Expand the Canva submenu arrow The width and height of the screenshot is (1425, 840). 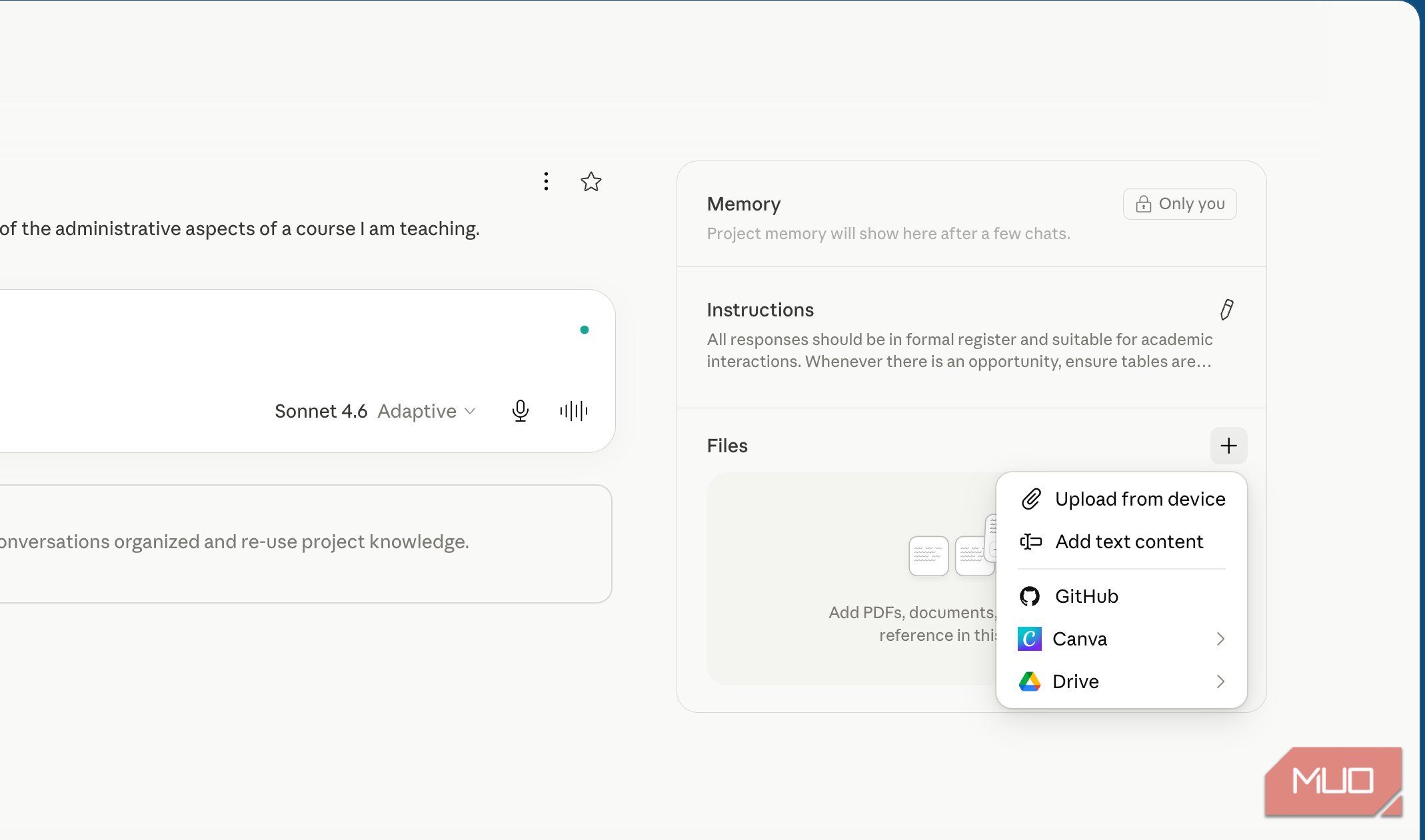[x=1220, y=639]
